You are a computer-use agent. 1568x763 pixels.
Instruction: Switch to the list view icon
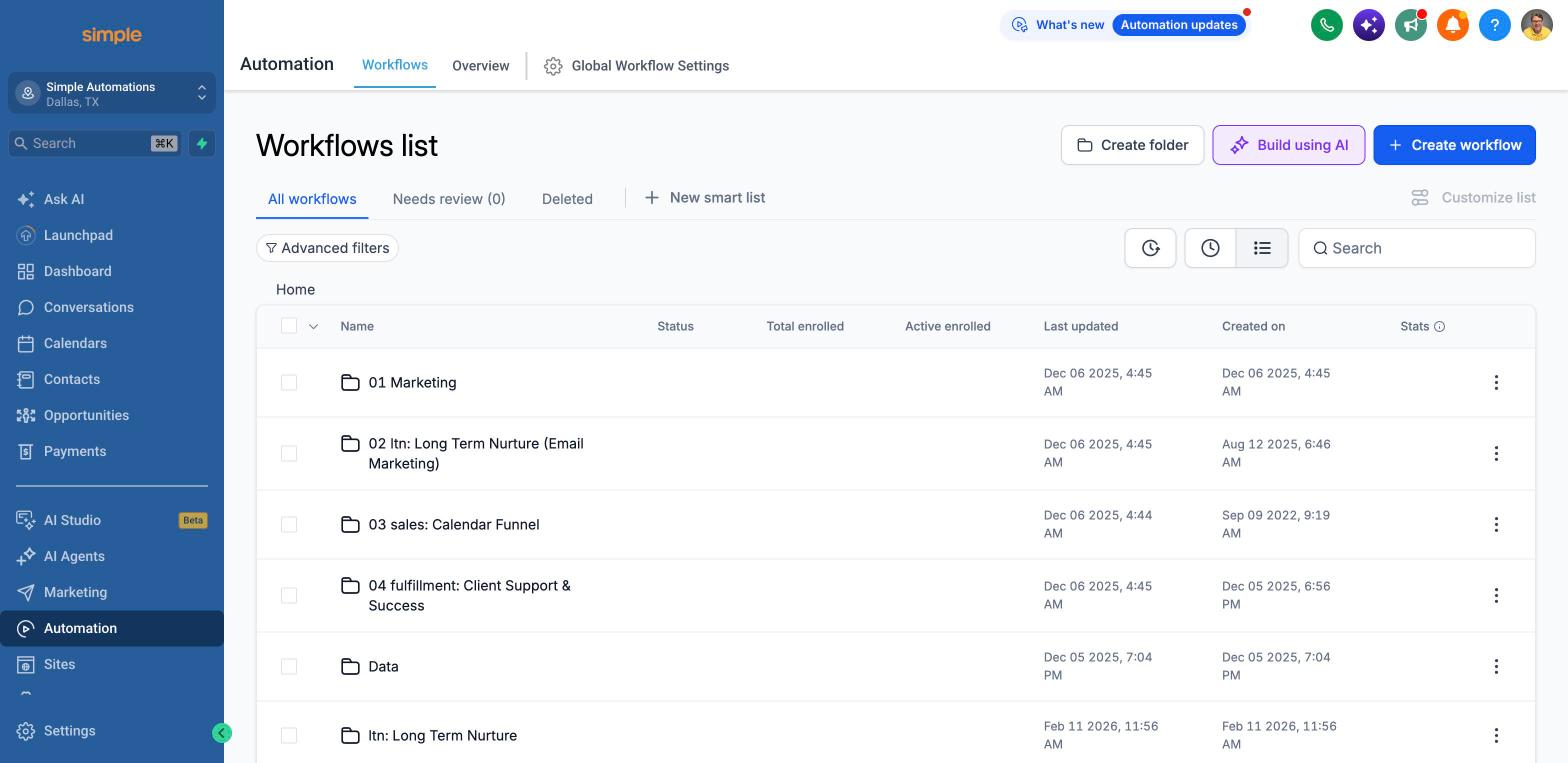(x=1262, y=248)
